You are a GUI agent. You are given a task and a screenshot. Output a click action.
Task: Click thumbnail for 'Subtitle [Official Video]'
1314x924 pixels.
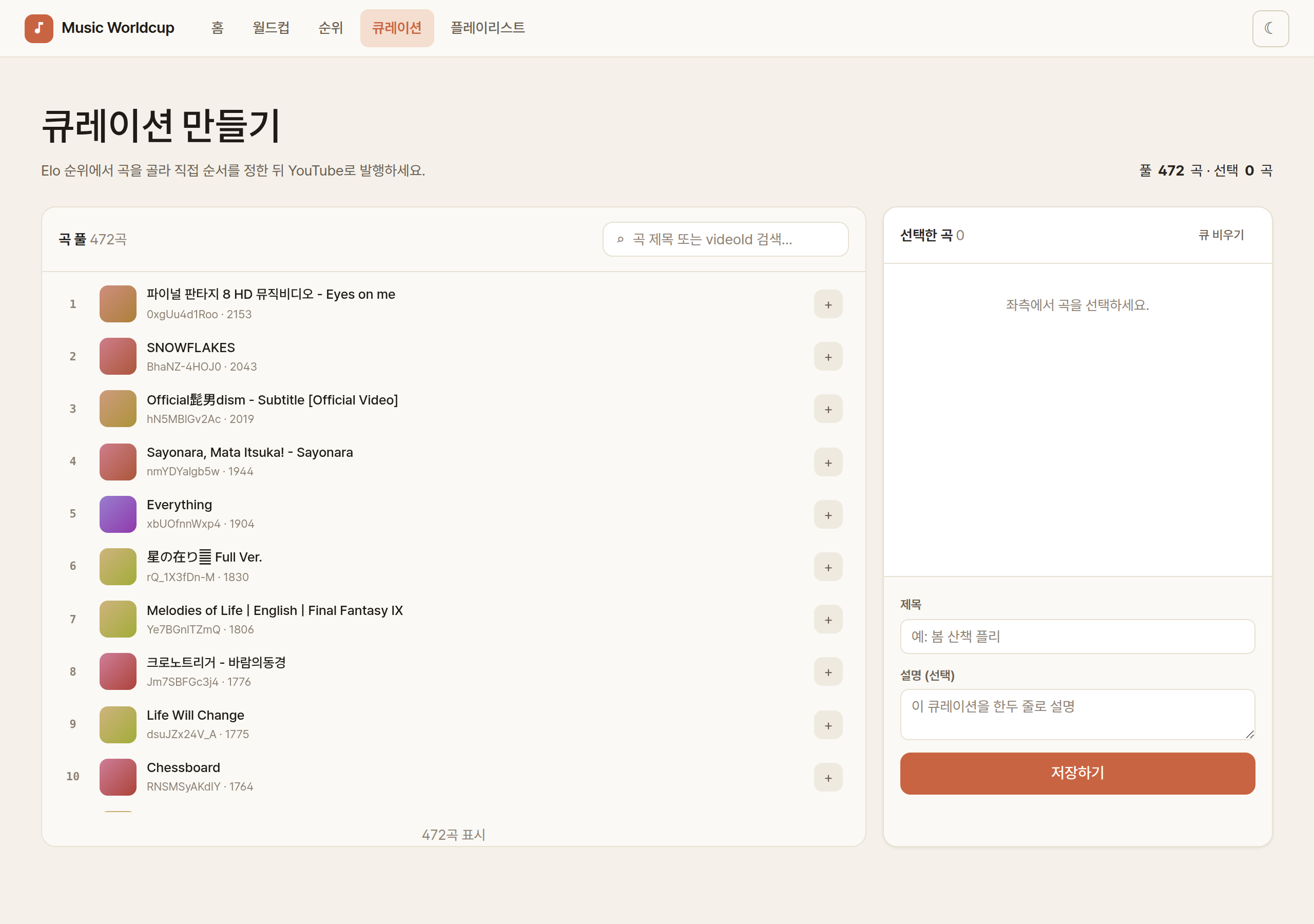tap(118, 409)
